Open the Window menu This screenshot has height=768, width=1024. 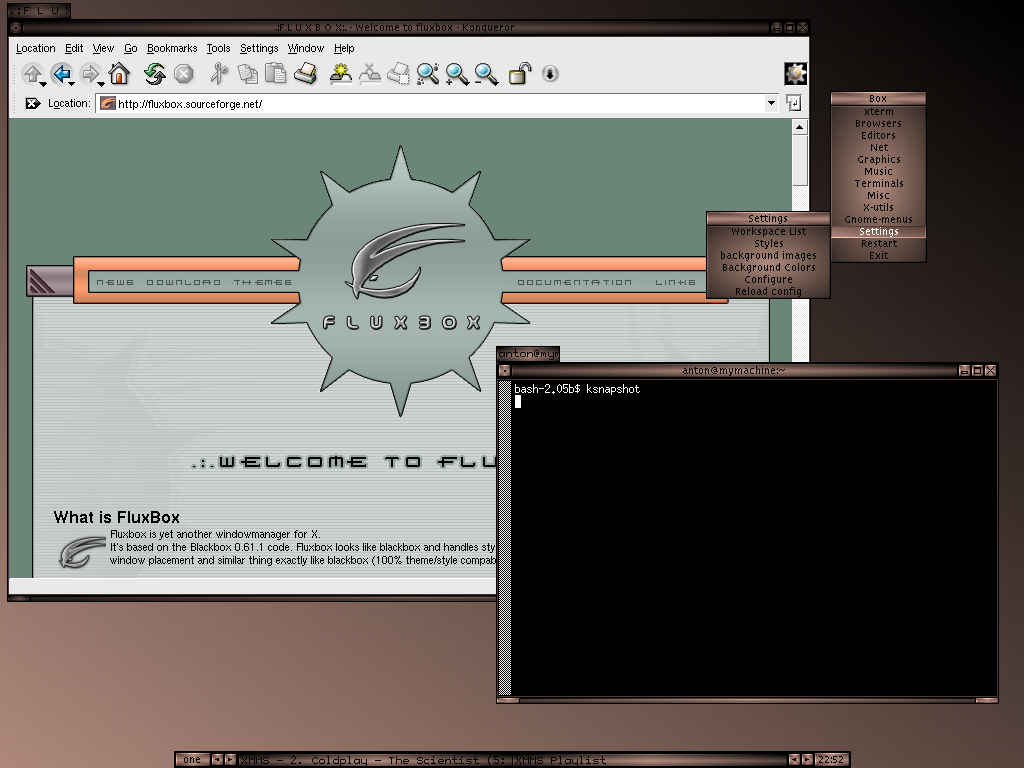coord(306,48)
